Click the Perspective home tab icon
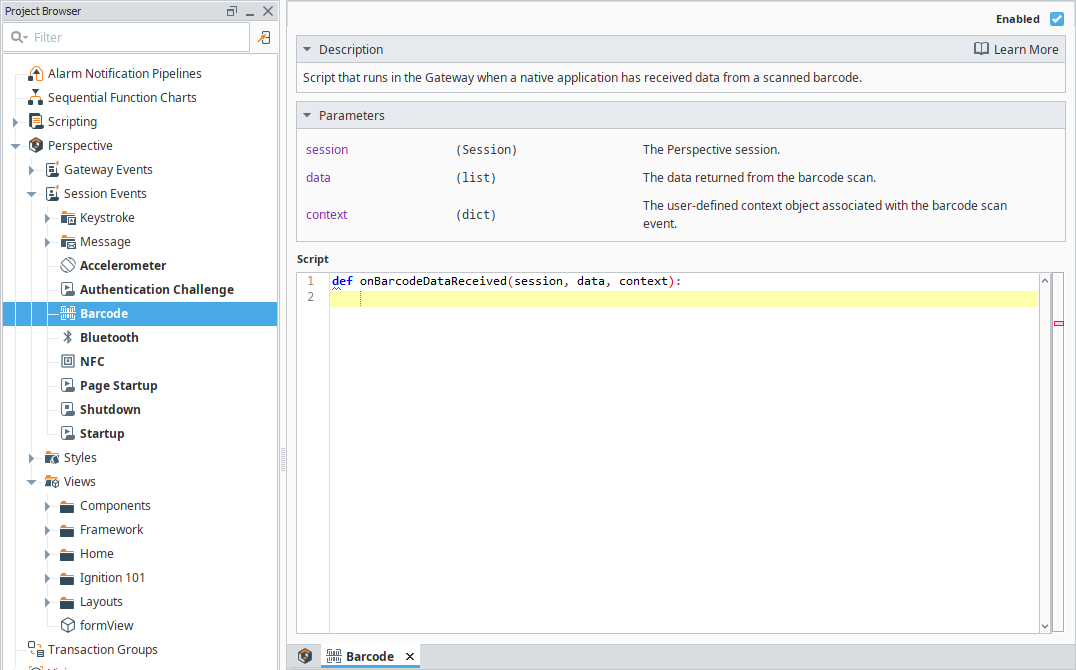This screenshot has width=1076, height=670. pyautogui.click(x=305, y=656)
